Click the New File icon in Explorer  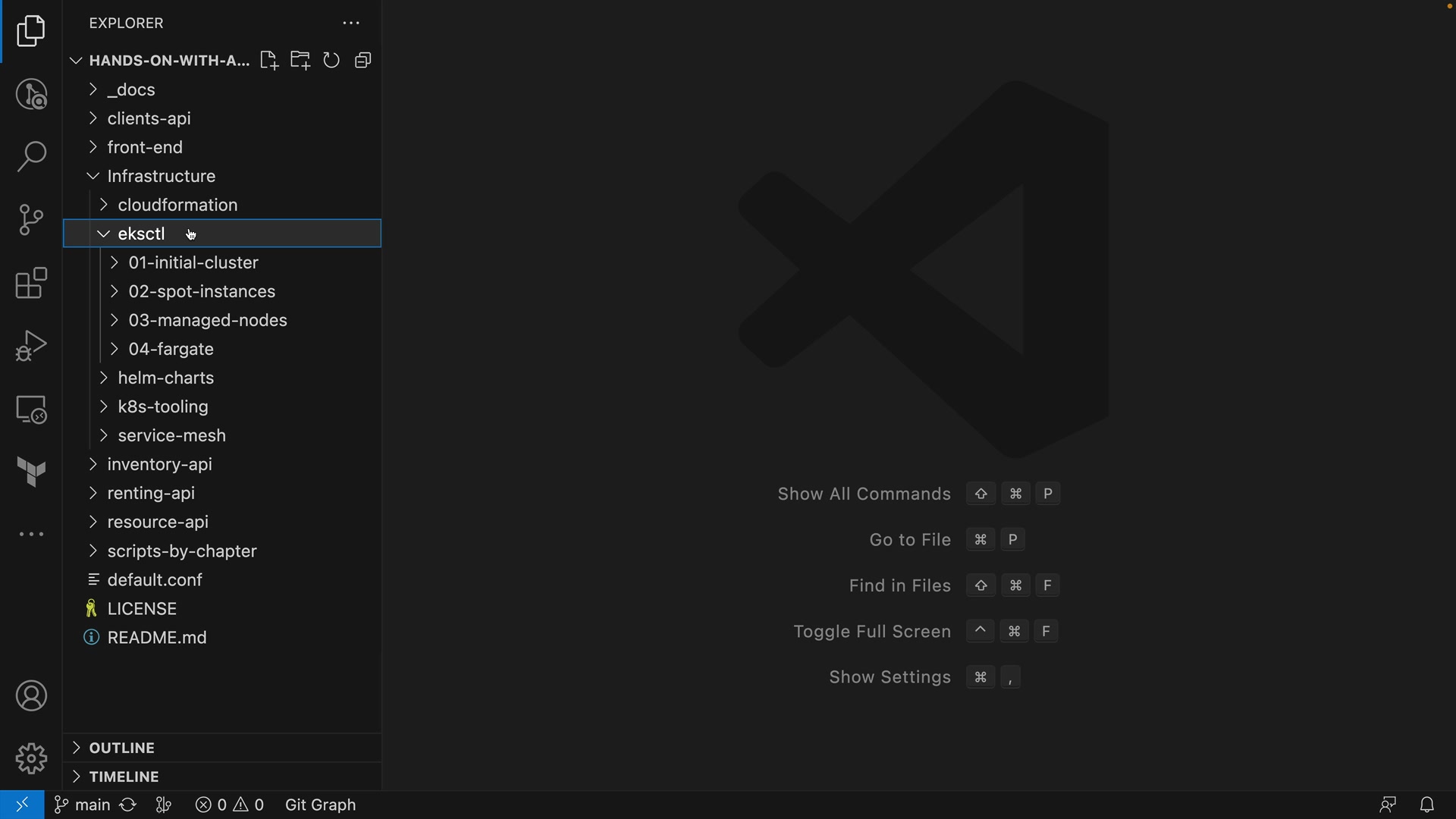(268, 61)
